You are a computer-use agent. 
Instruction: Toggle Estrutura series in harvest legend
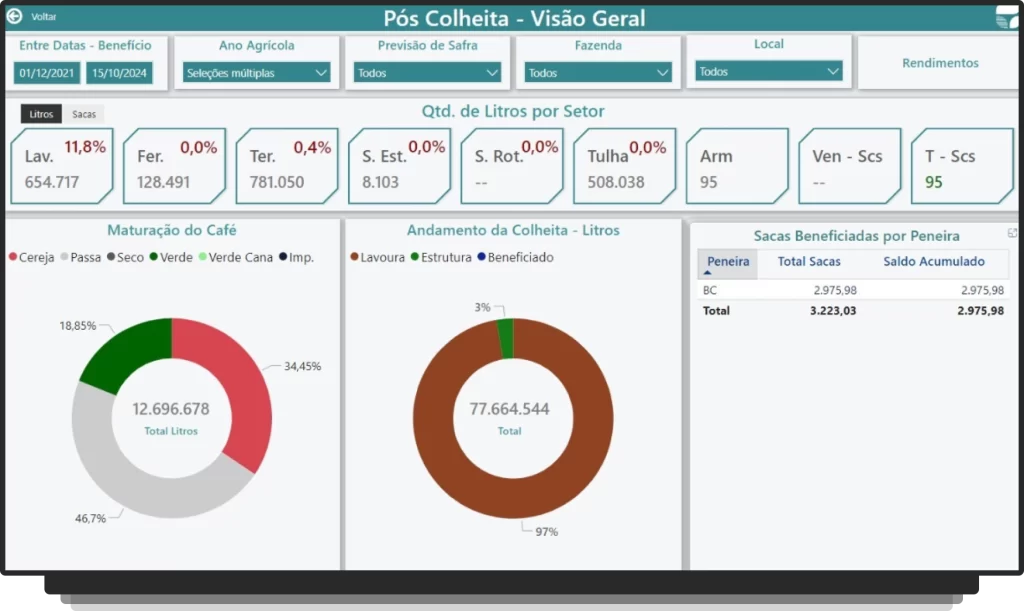(x=440, y=258)
